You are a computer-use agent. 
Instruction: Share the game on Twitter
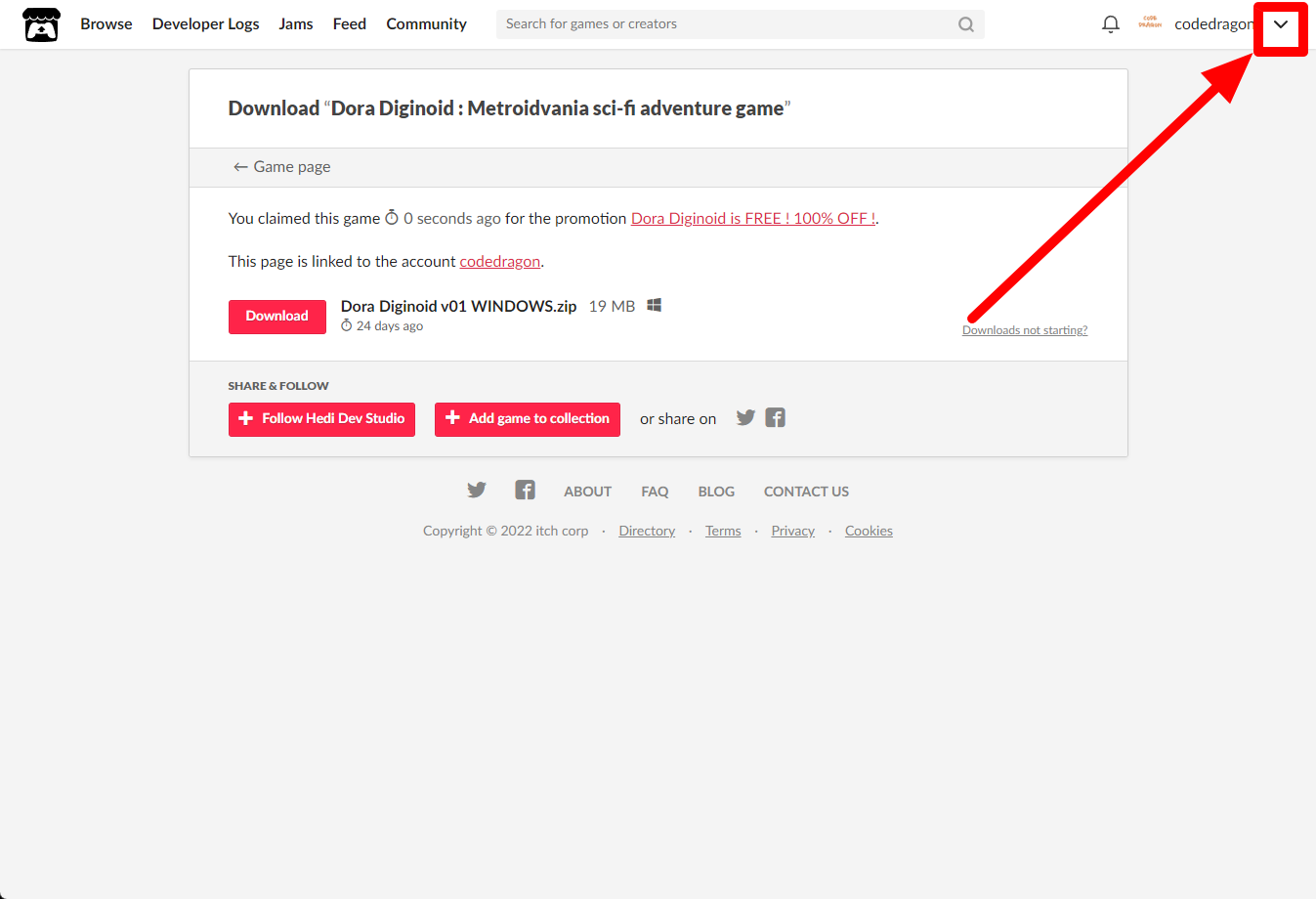pos(745,418)
